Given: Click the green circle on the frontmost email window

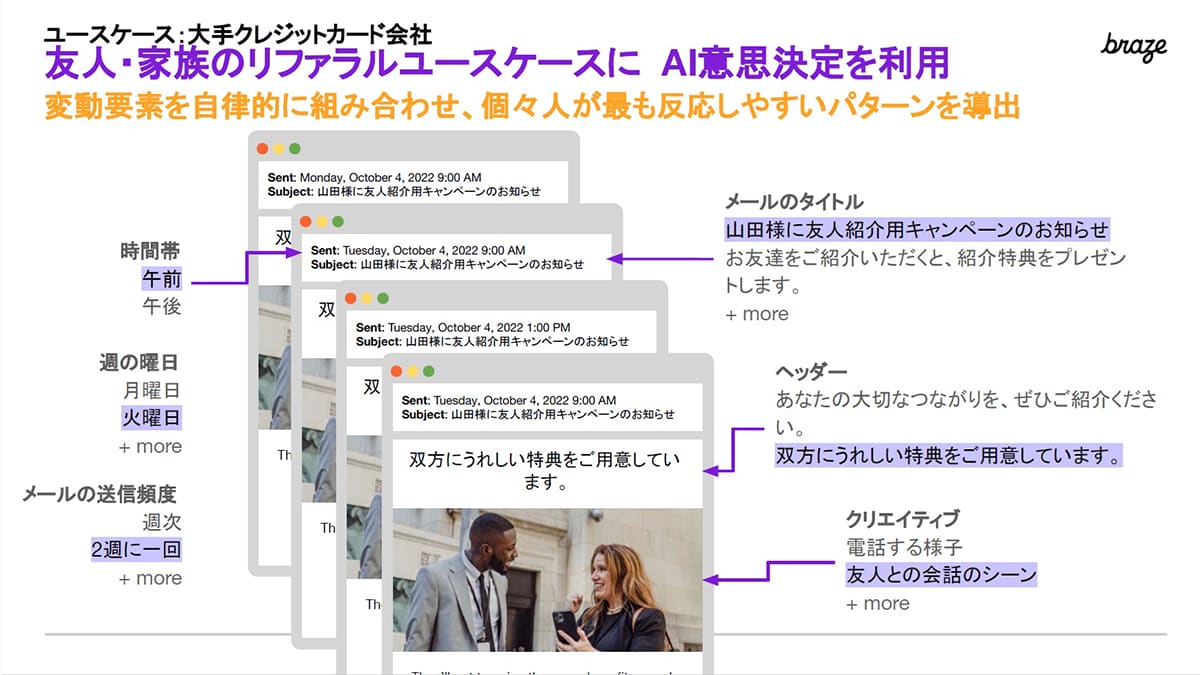Looking at the screenshot, I should pyautogui.click(x=426, y=370).
